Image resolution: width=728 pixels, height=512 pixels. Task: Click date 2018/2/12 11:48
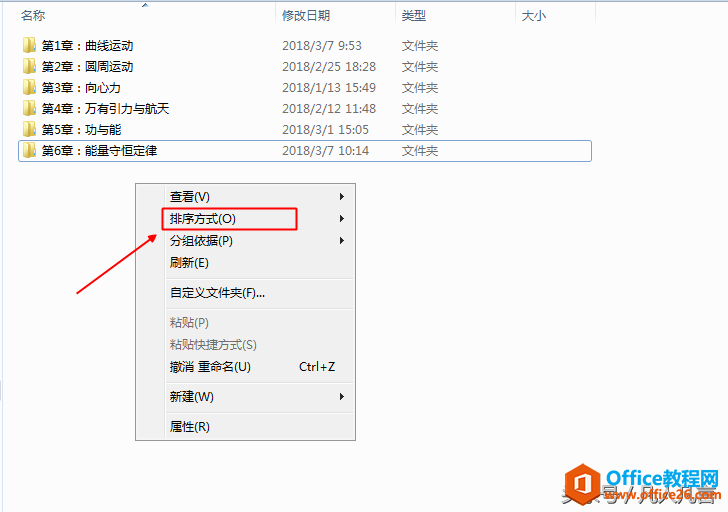pos(329,108)
